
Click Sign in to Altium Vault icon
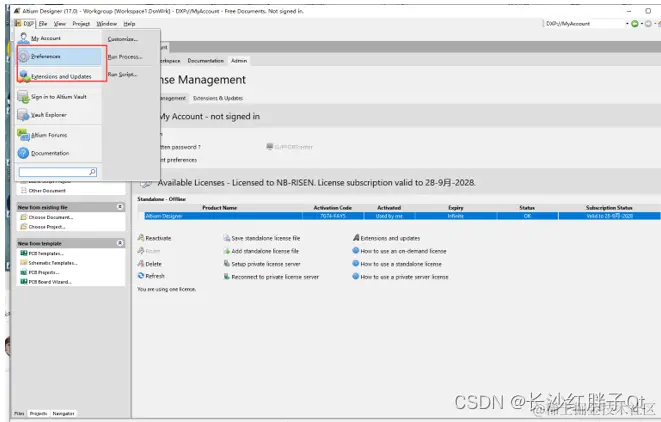tap(24, 97)
